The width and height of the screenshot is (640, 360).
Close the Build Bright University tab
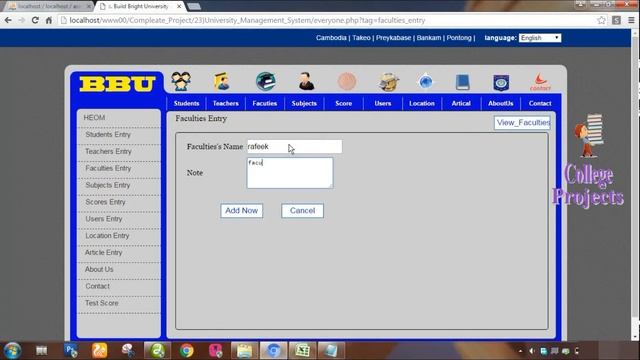coord(179,6)
